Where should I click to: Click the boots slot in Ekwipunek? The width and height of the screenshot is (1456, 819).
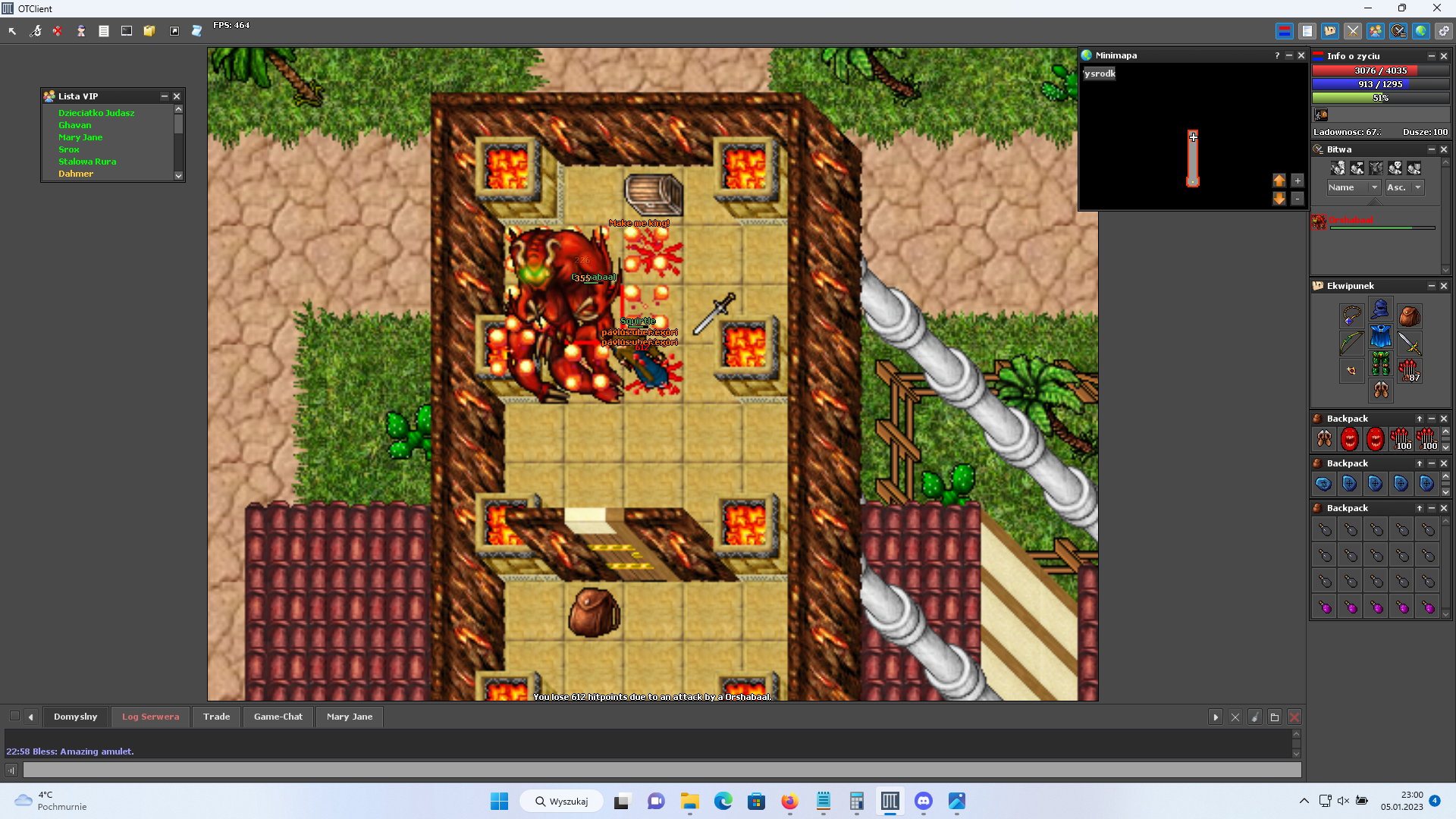1380,391
